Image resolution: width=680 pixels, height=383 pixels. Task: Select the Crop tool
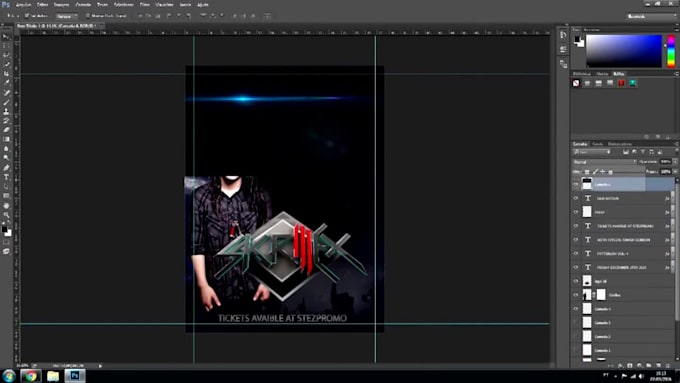pyautogui.click(x=6, y=74)
